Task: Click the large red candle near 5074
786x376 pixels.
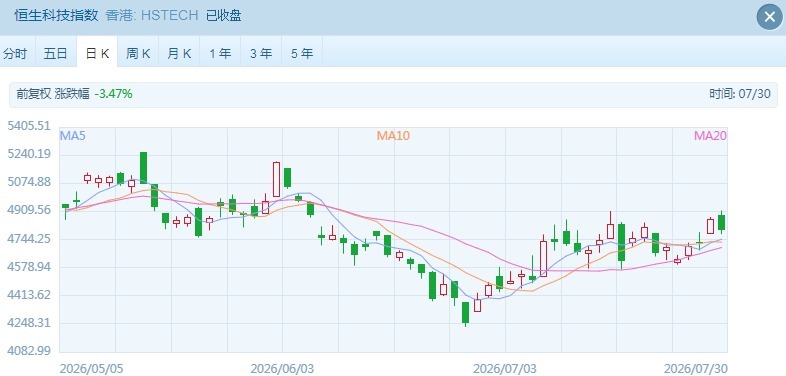Action: pyautogui.click(x=276, y=179)
